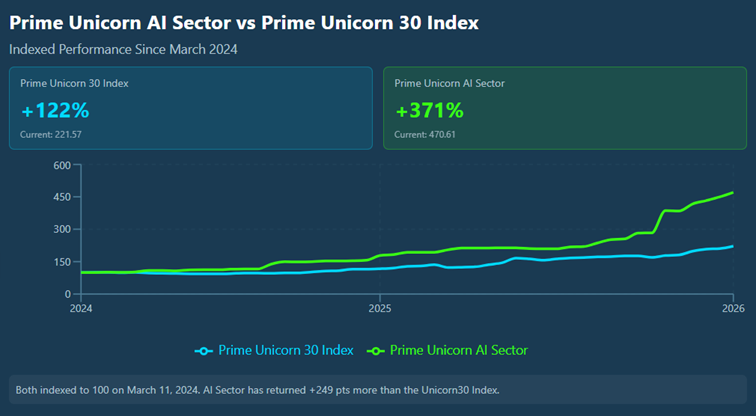The image size is (756, 416).
Task: Select the Prime Unicorn AI Sector summary card
Action: pos(564,108)
